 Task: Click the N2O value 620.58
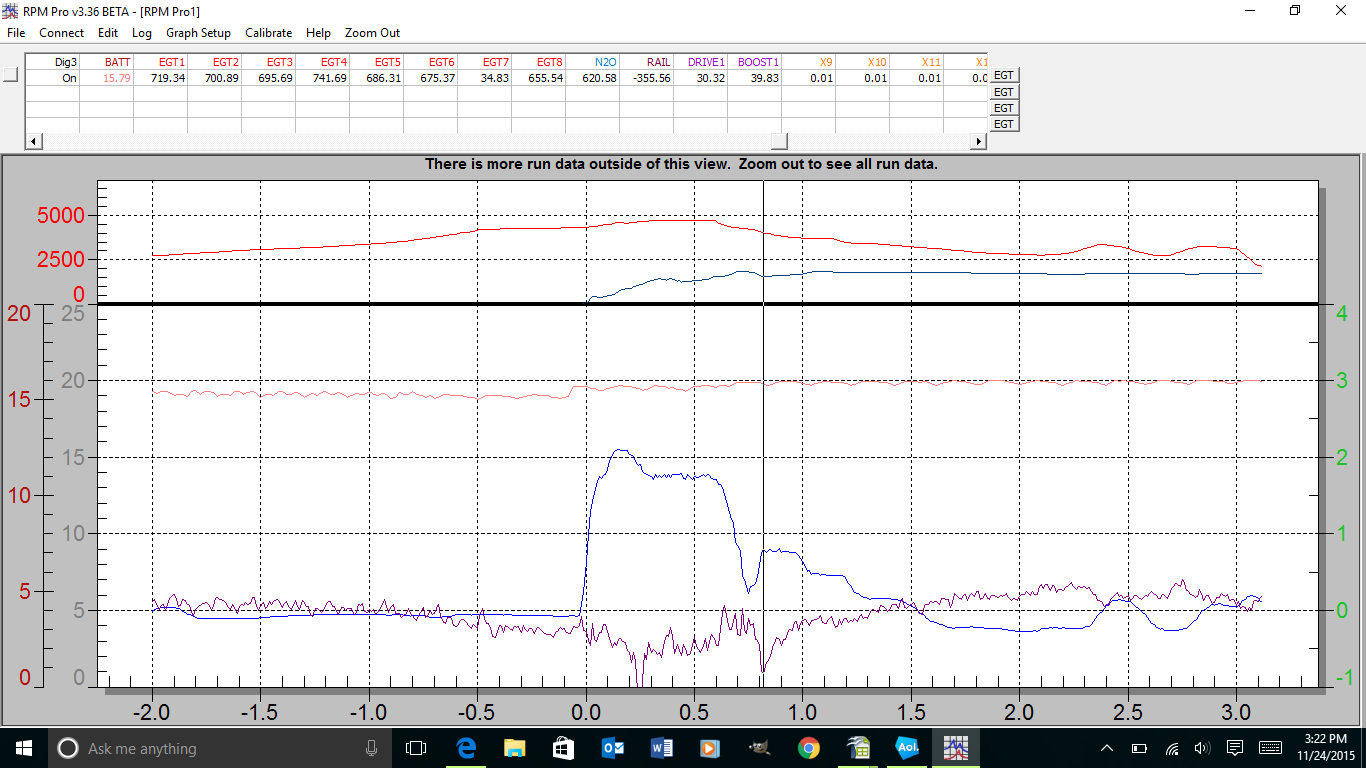tap(600, 78)
